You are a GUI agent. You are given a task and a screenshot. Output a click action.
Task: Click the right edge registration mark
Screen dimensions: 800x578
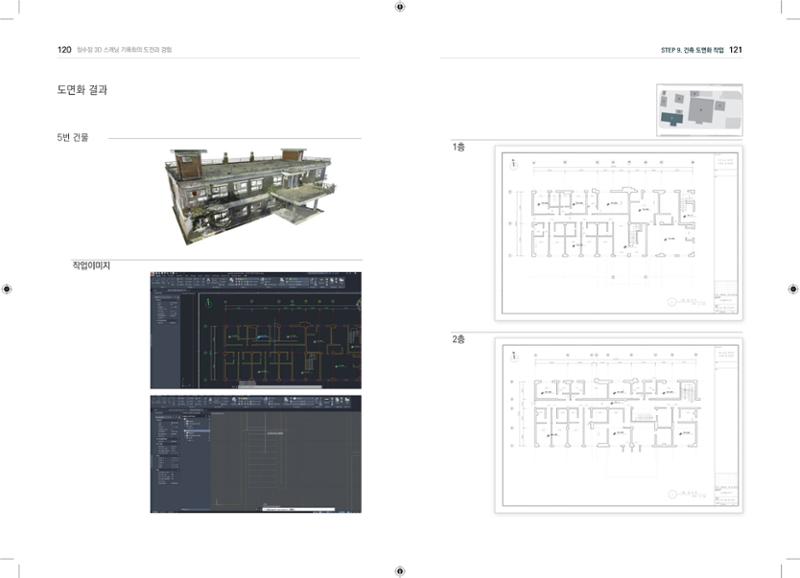[793, 289]
